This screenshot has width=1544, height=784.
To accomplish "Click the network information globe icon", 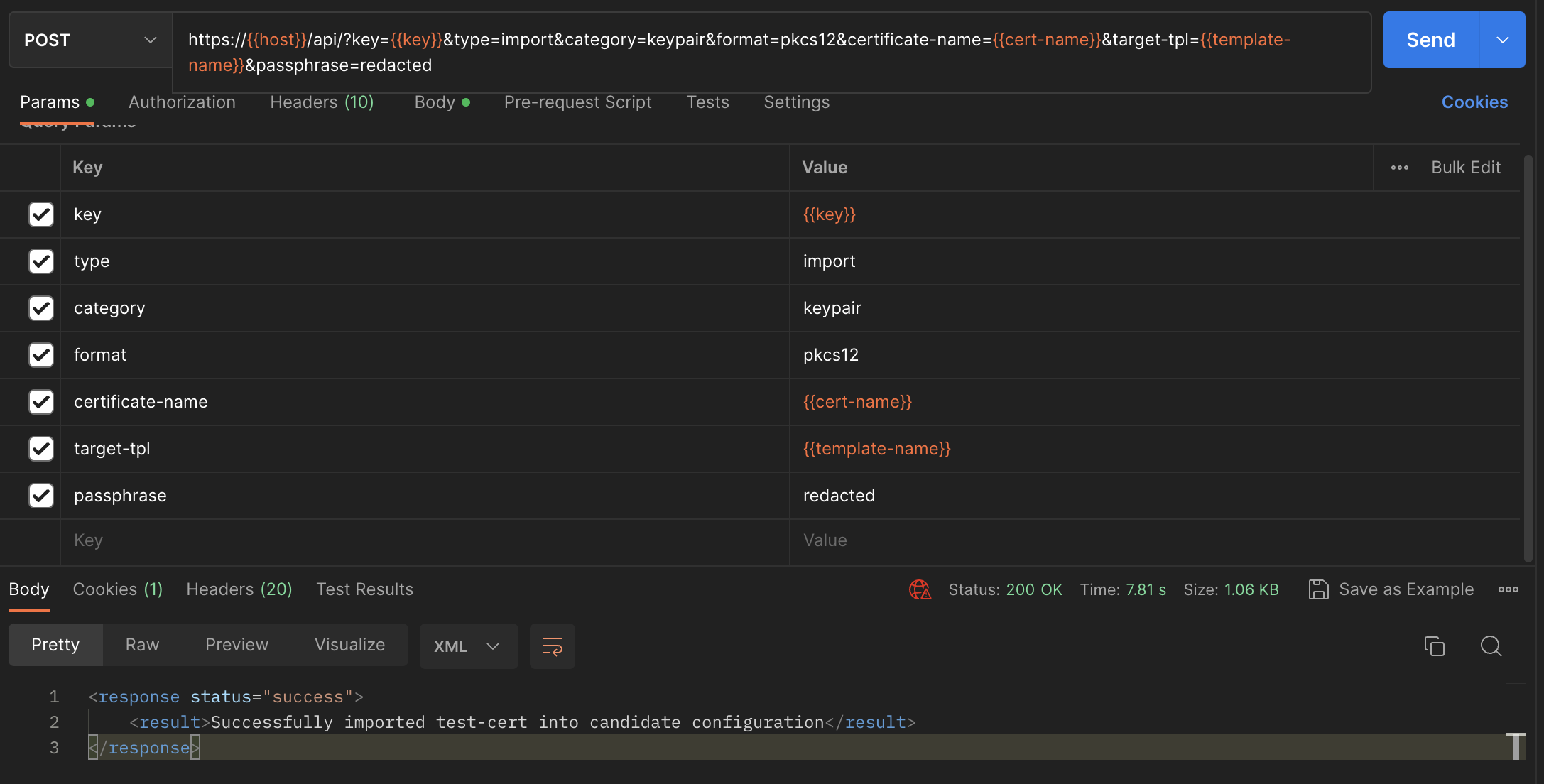I will [920, 589].
